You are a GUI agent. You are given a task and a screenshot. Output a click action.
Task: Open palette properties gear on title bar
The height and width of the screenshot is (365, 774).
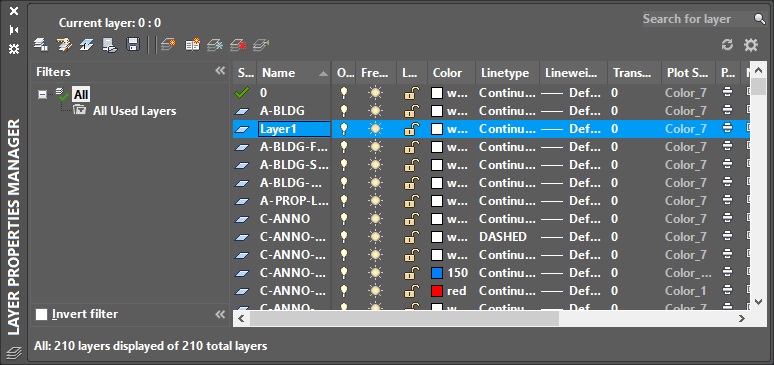[14, 48]
